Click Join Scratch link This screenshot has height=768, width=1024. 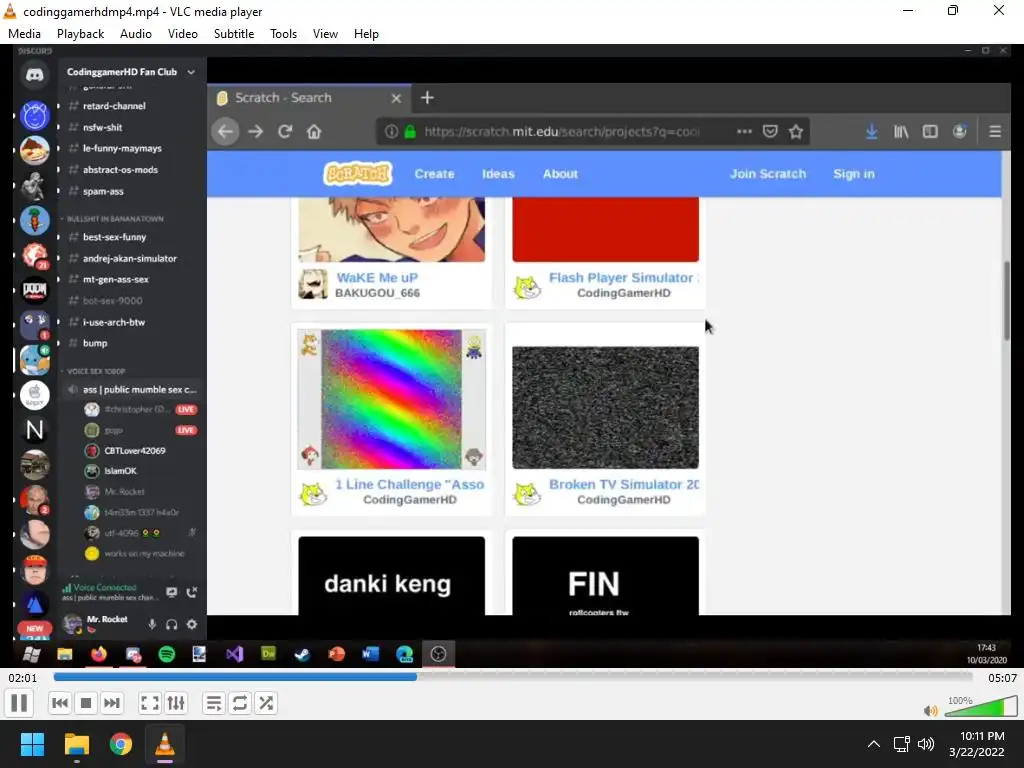(768, 174)
